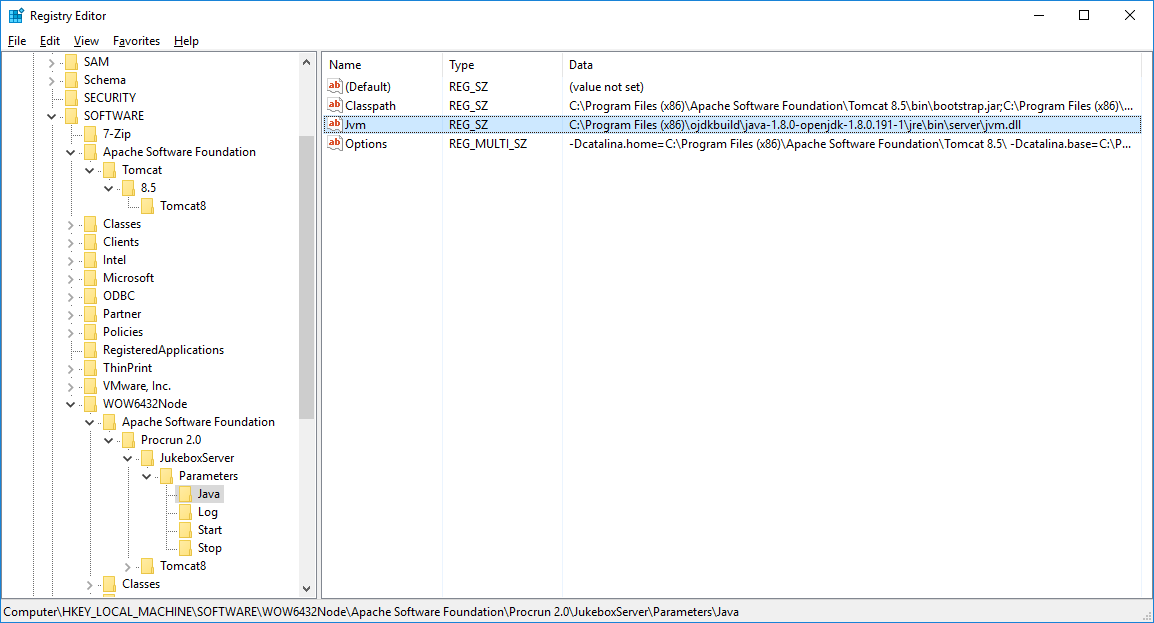The width and height of the screenshot is (1154, 623).
Task: Open the File menu
Action: (17, 41)
